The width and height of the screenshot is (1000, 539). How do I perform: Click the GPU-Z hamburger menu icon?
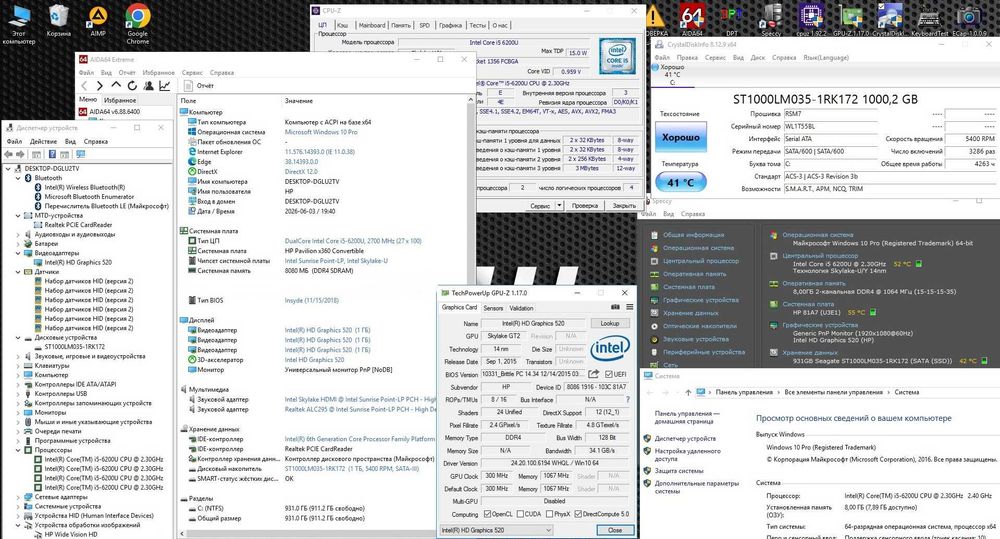[x=629, y=307]
